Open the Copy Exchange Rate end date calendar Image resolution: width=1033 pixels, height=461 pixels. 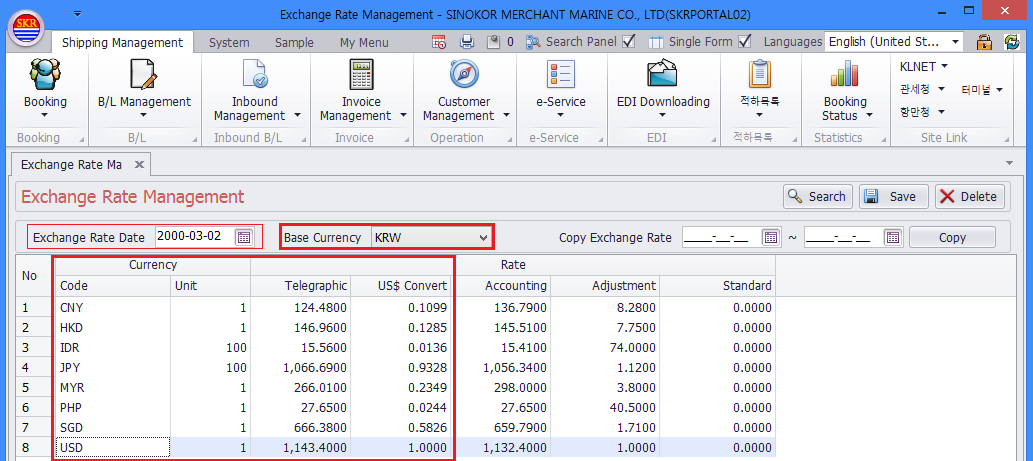coord(893,238)
